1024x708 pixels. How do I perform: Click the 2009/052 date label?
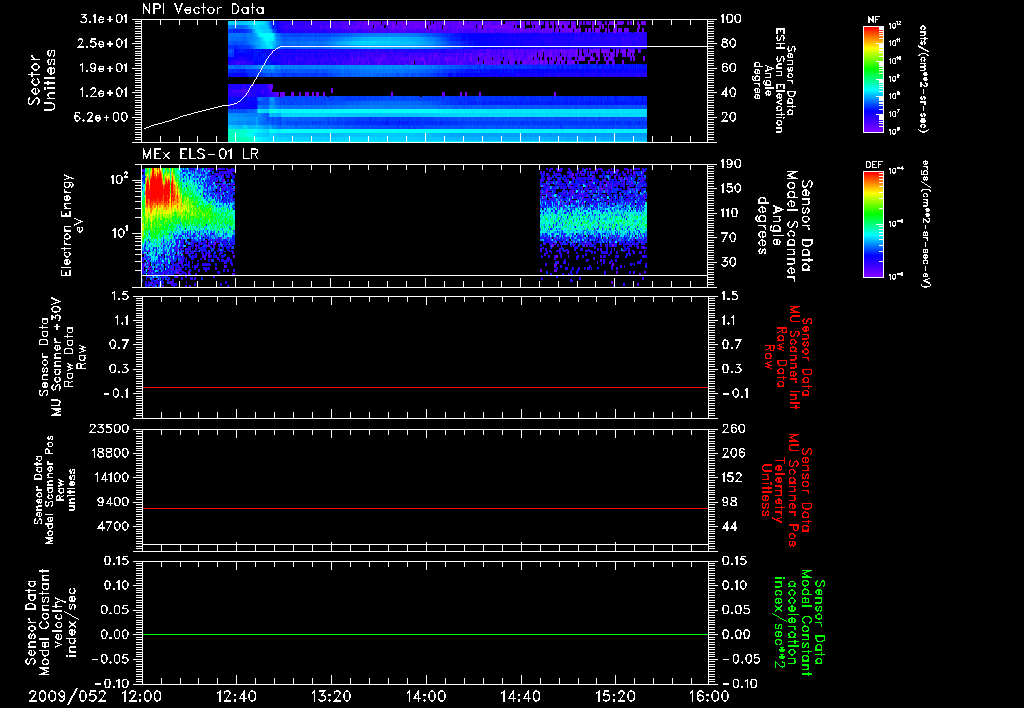point(67,696)
